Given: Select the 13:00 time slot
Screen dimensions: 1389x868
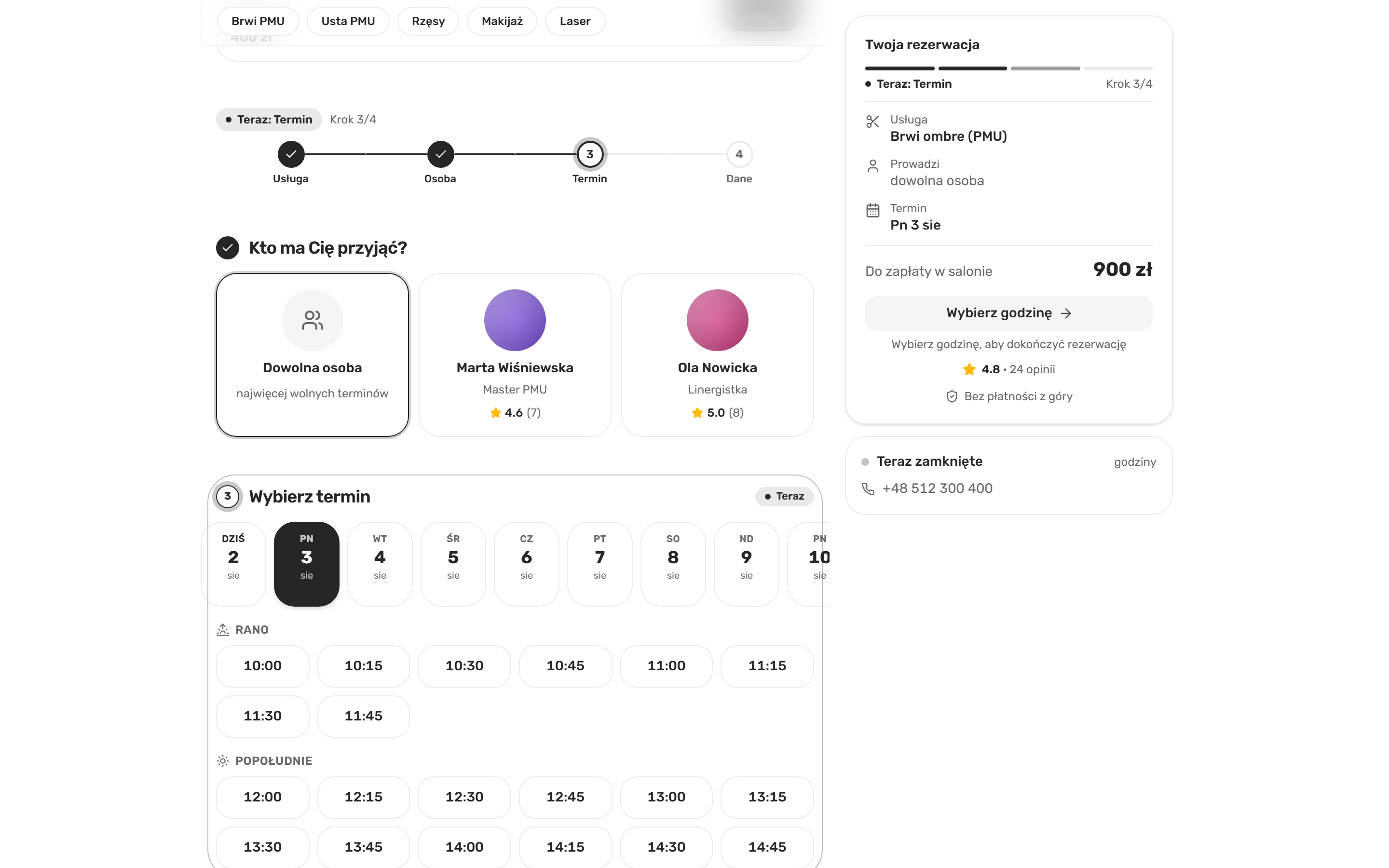Looking at the screenshot, I should [667, 797].
